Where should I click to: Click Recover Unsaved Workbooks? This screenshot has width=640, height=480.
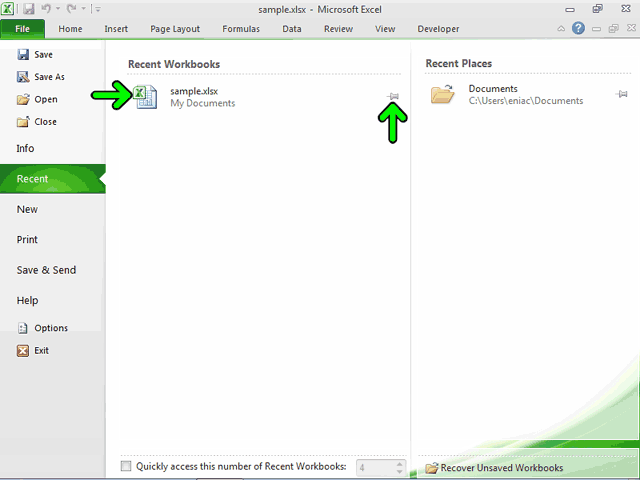[494, 468]
